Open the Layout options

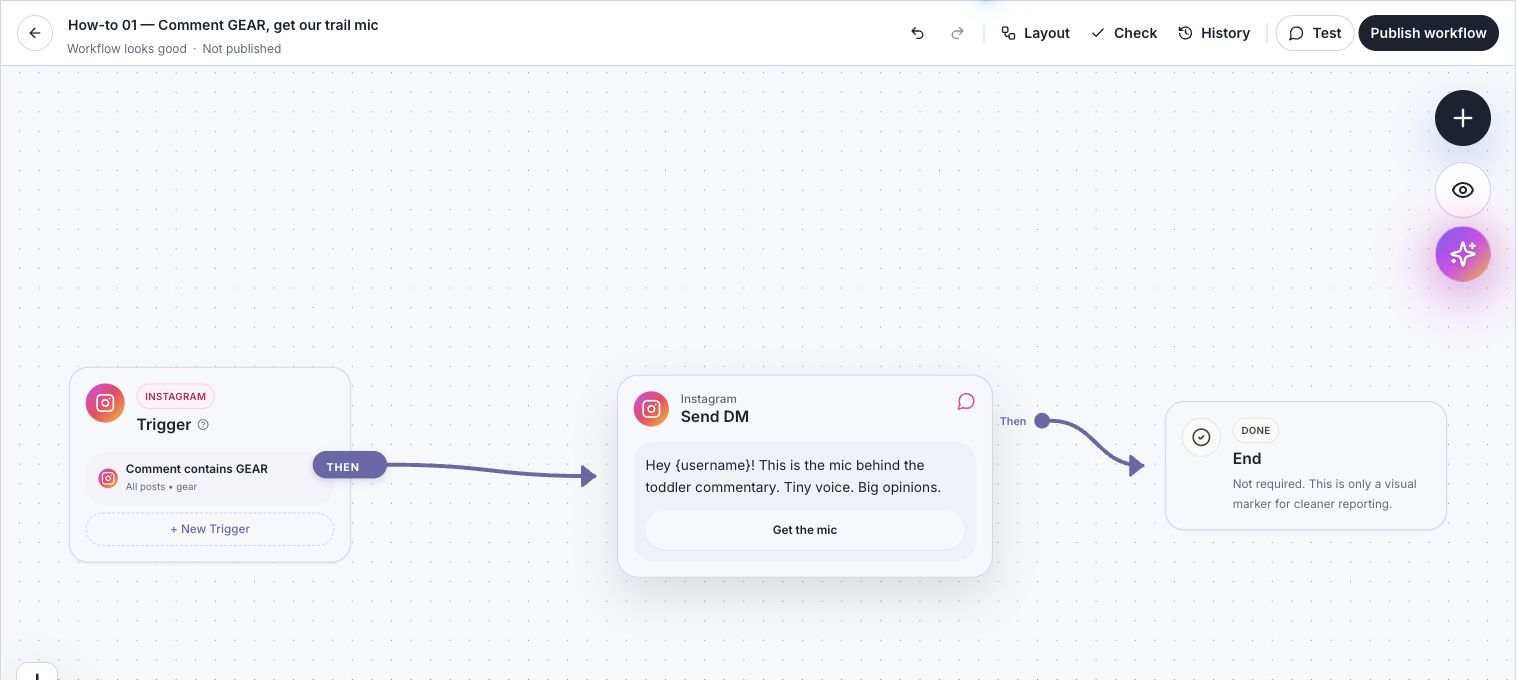click(x=1035, y=33)
